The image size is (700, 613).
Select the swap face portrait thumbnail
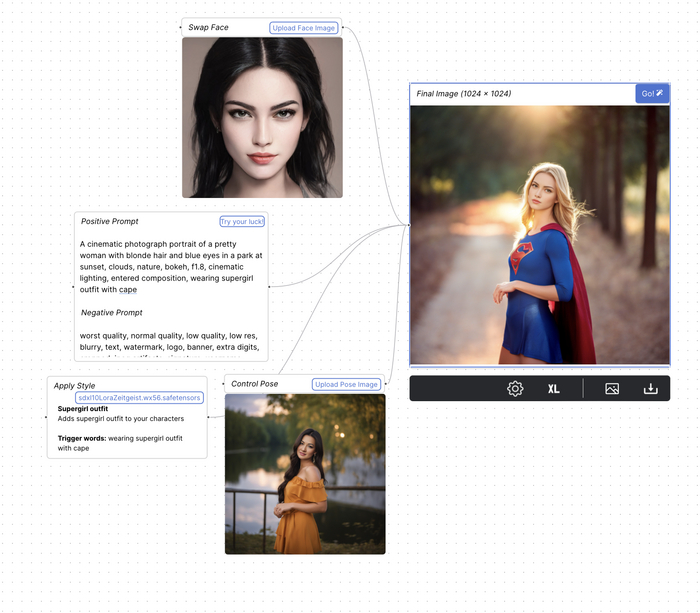[x=262, y=117]
